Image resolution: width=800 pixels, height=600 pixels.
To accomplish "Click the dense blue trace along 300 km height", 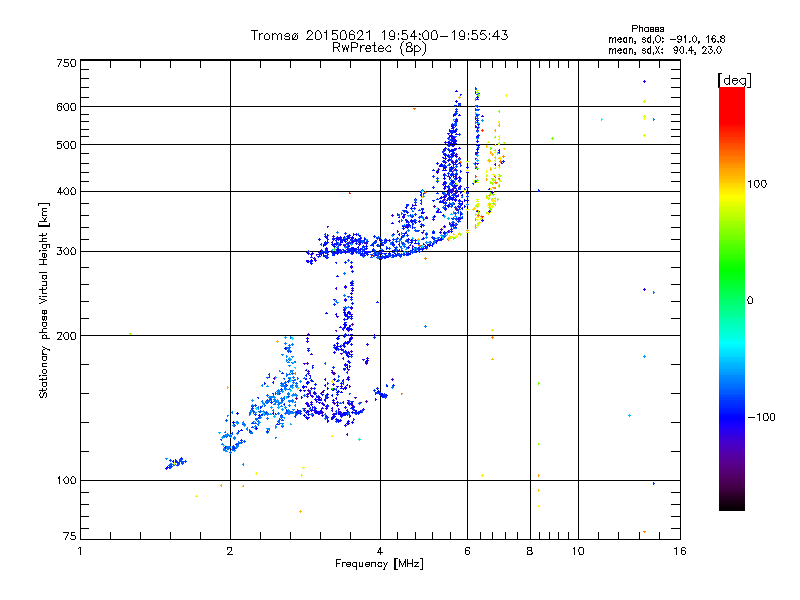I will coord(352,246).
